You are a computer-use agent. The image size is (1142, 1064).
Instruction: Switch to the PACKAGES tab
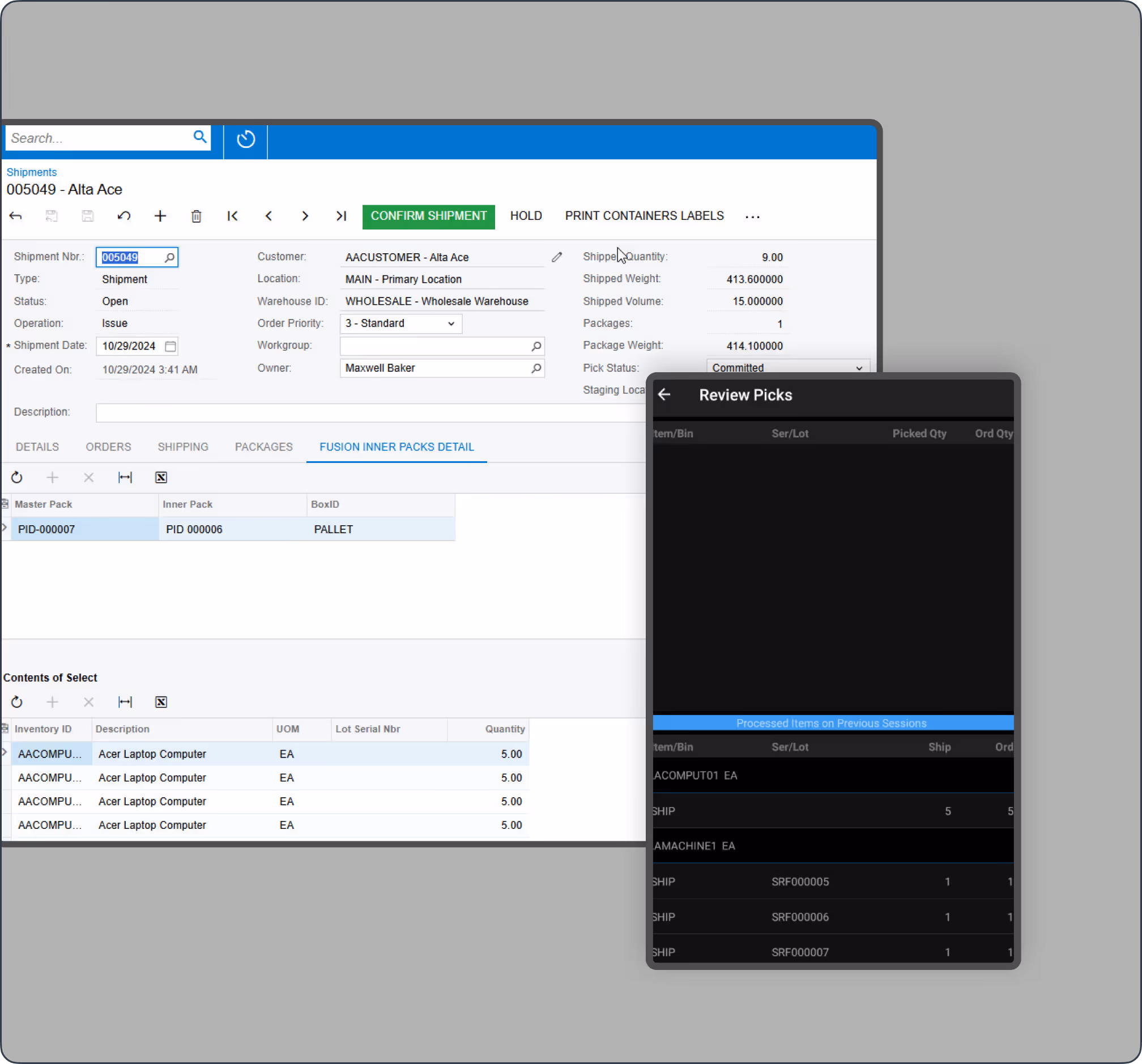tap(263, 446)
